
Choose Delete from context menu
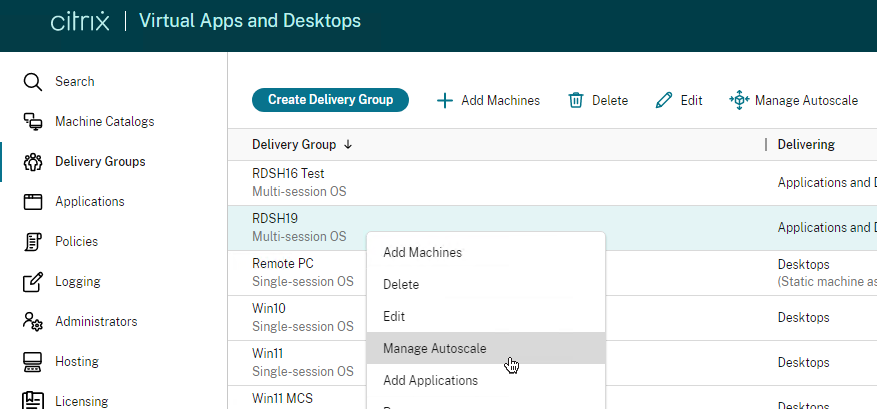(486, 285)
